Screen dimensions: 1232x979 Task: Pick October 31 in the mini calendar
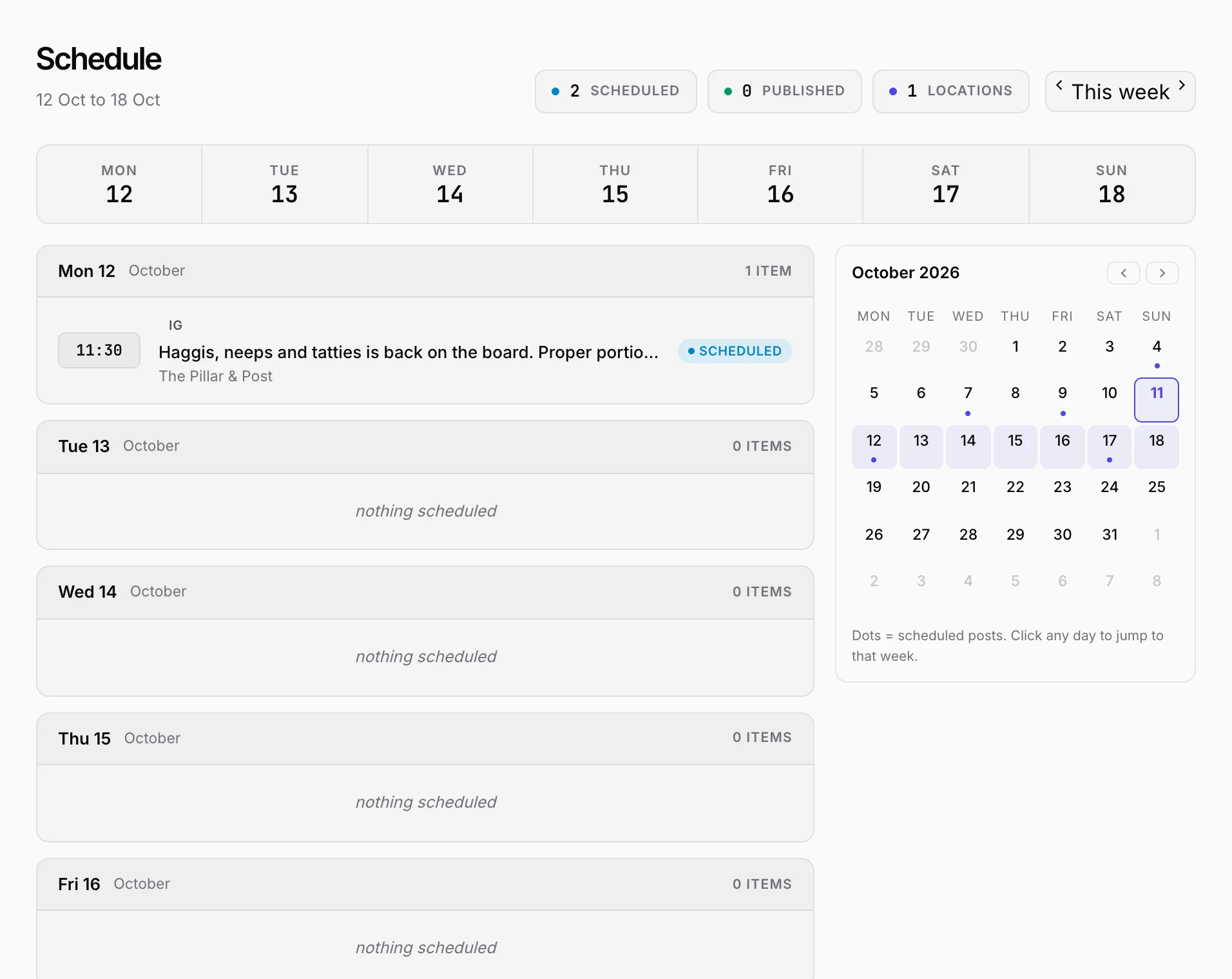pyautogui.click(x=1110, y=540)
